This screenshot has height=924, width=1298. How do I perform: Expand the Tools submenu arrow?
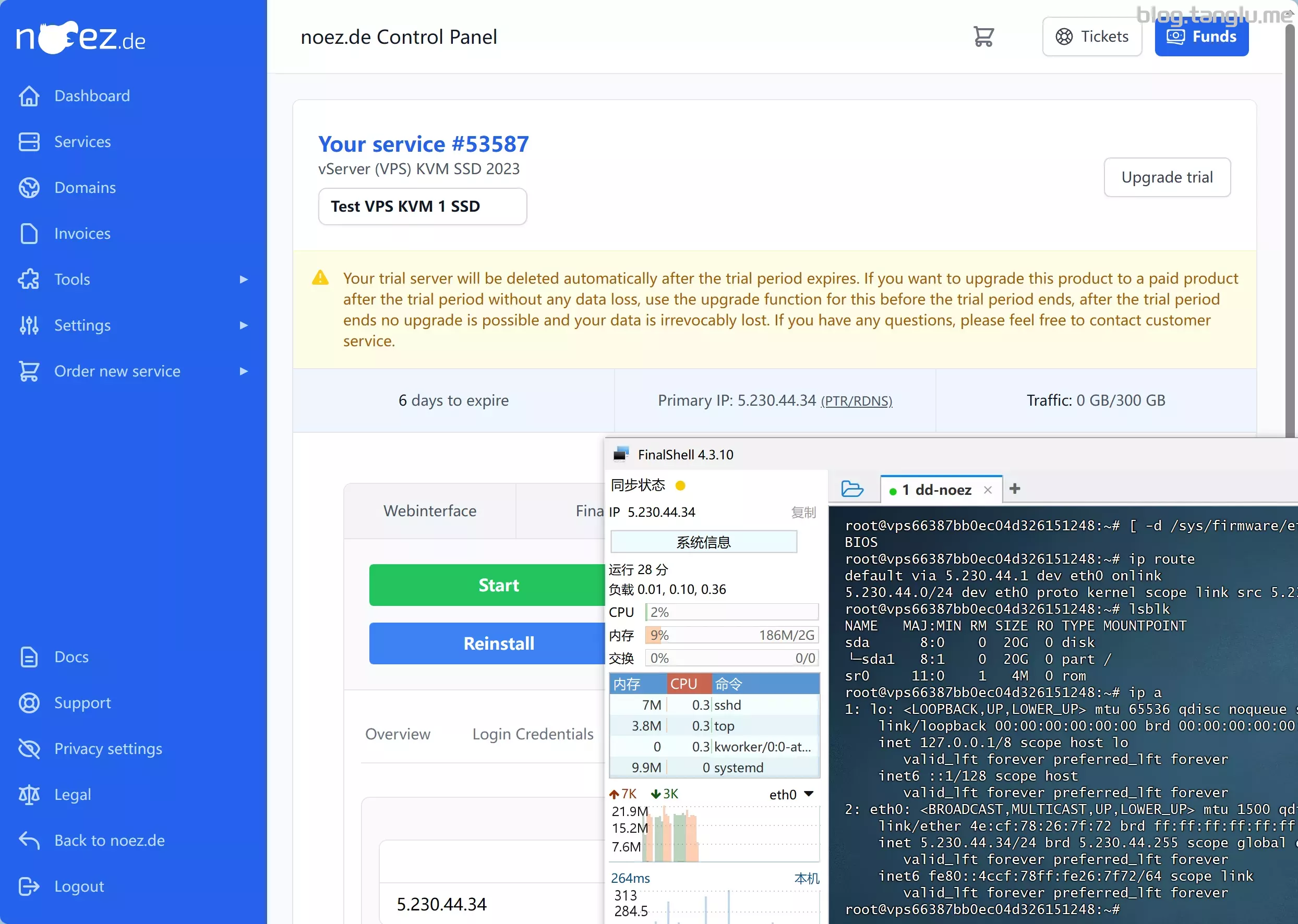click(x=244, y=279)
